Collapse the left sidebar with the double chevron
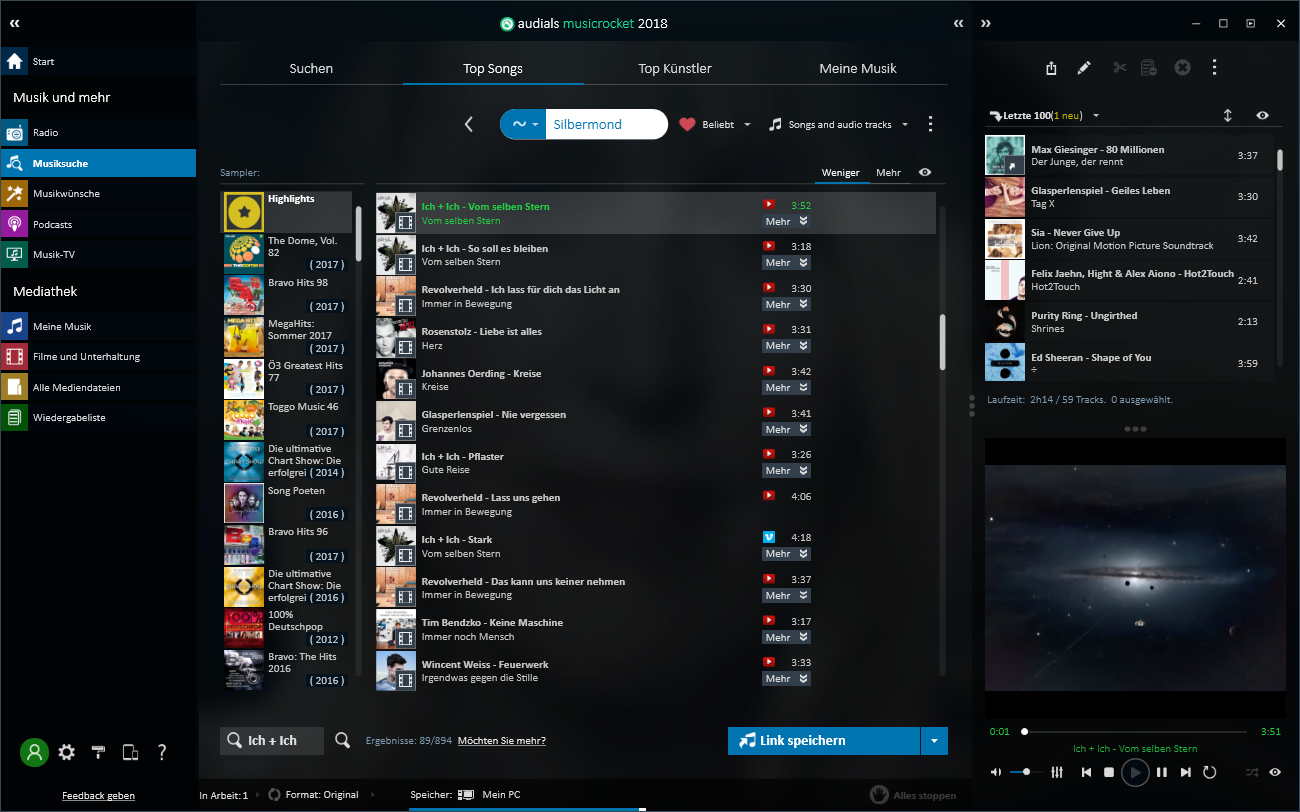 [x=14, y=22]
